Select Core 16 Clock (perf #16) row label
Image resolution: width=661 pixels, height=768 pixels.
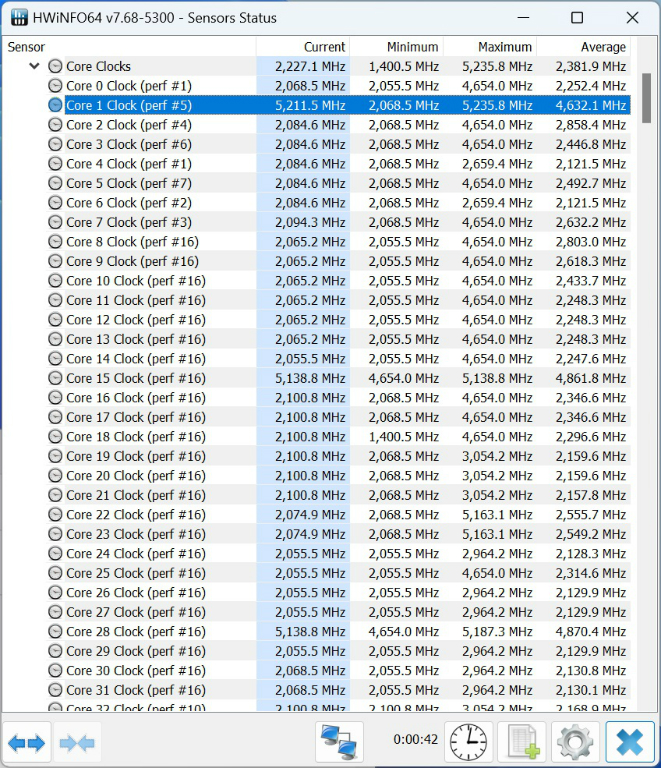(x=136, y=398)
